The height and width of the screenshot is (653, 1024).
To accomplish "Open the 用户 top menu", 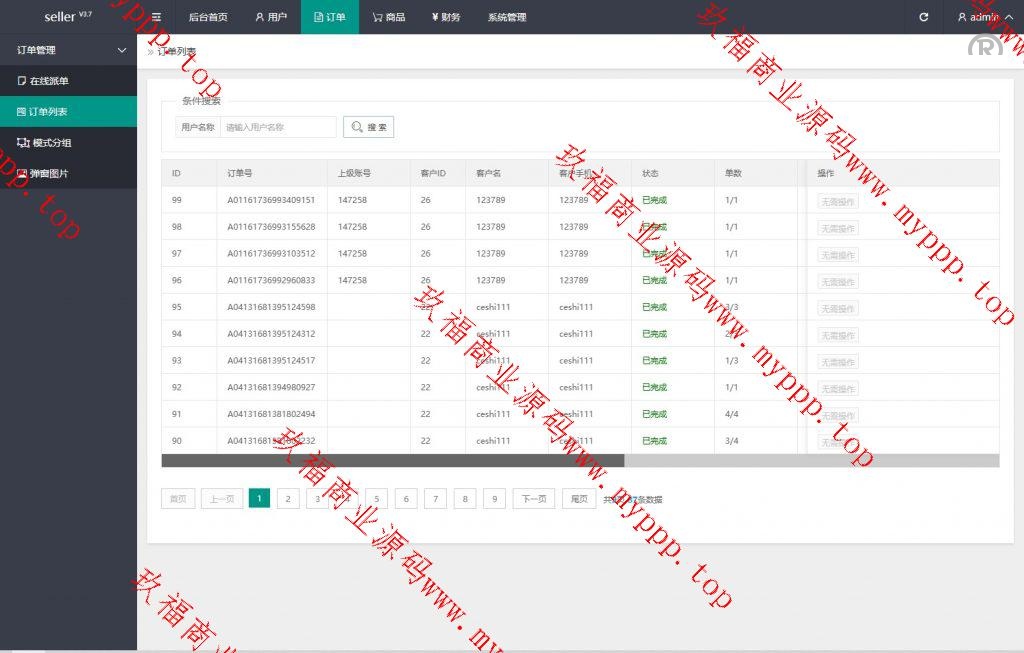I will pyautogui.click(x=271, y=17).
